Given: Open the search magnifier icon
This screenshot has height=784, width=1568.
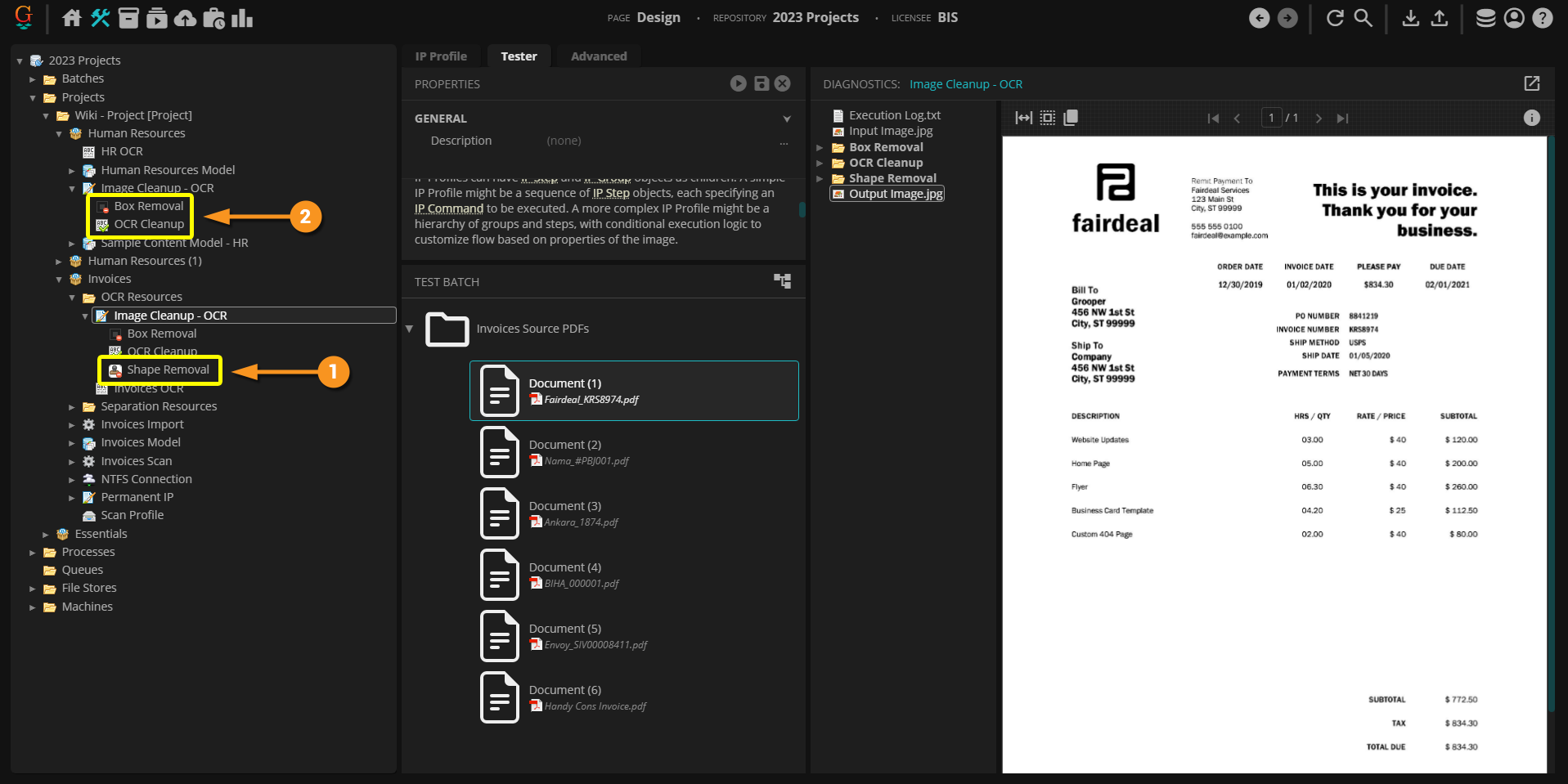Looking at the screenshot, I should (x=1363, y=18).
